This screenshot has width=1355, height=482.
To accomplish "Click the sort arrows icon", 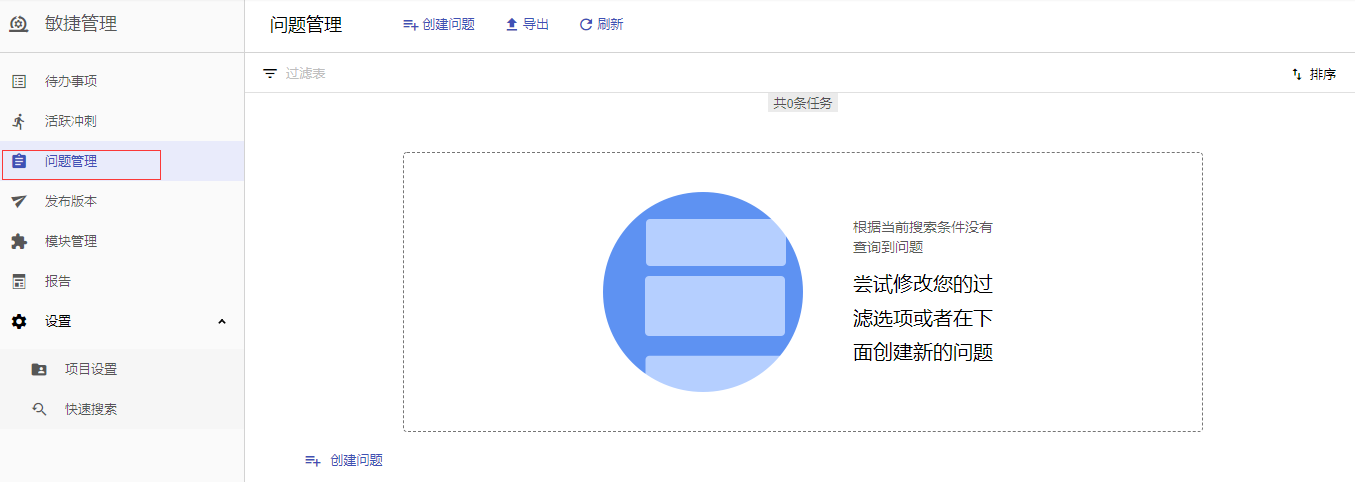I will 1297,74.
